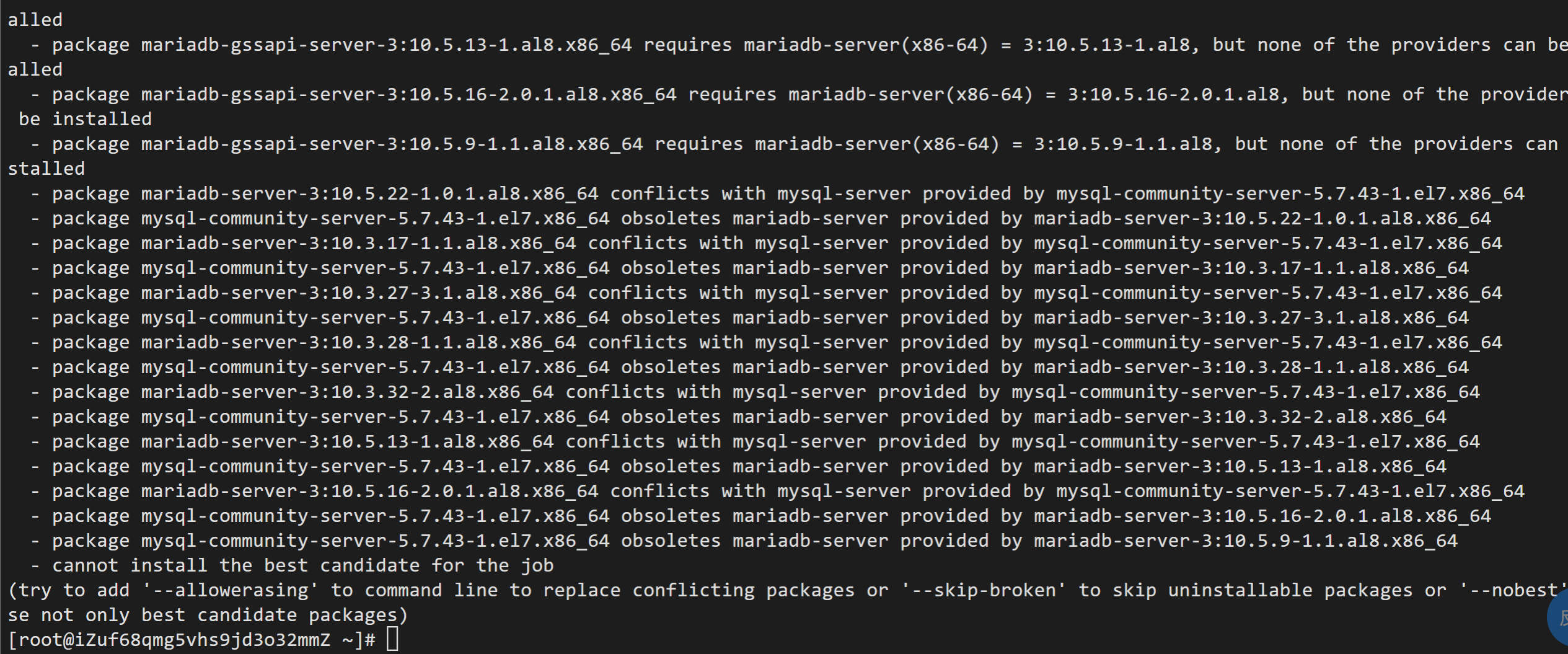This screenshot has height=654, width=1568.
Task: Click the terminal cursor block at prompt
Action: [x=392, y=639]
